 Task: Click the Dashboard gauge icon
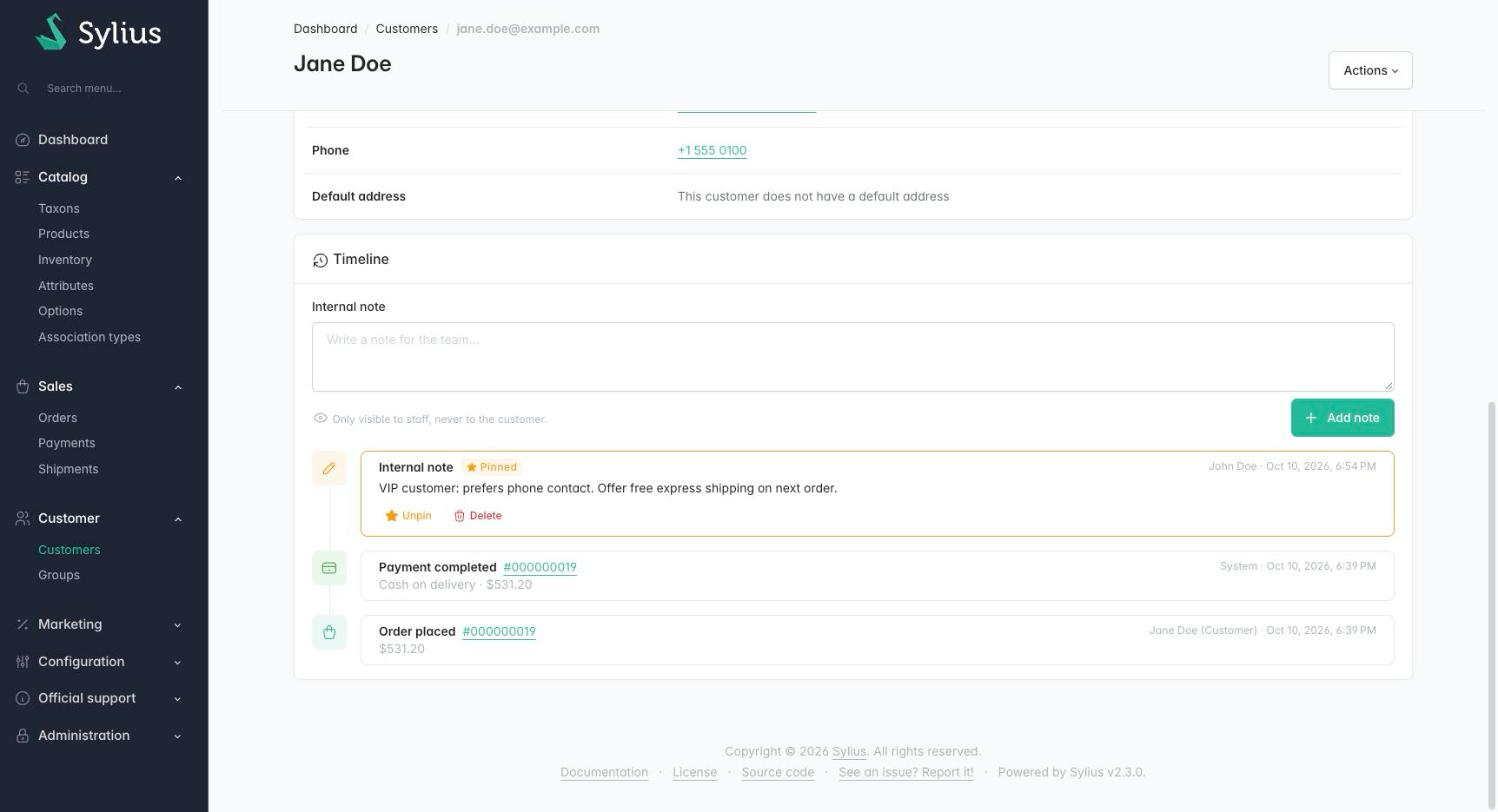23,140
